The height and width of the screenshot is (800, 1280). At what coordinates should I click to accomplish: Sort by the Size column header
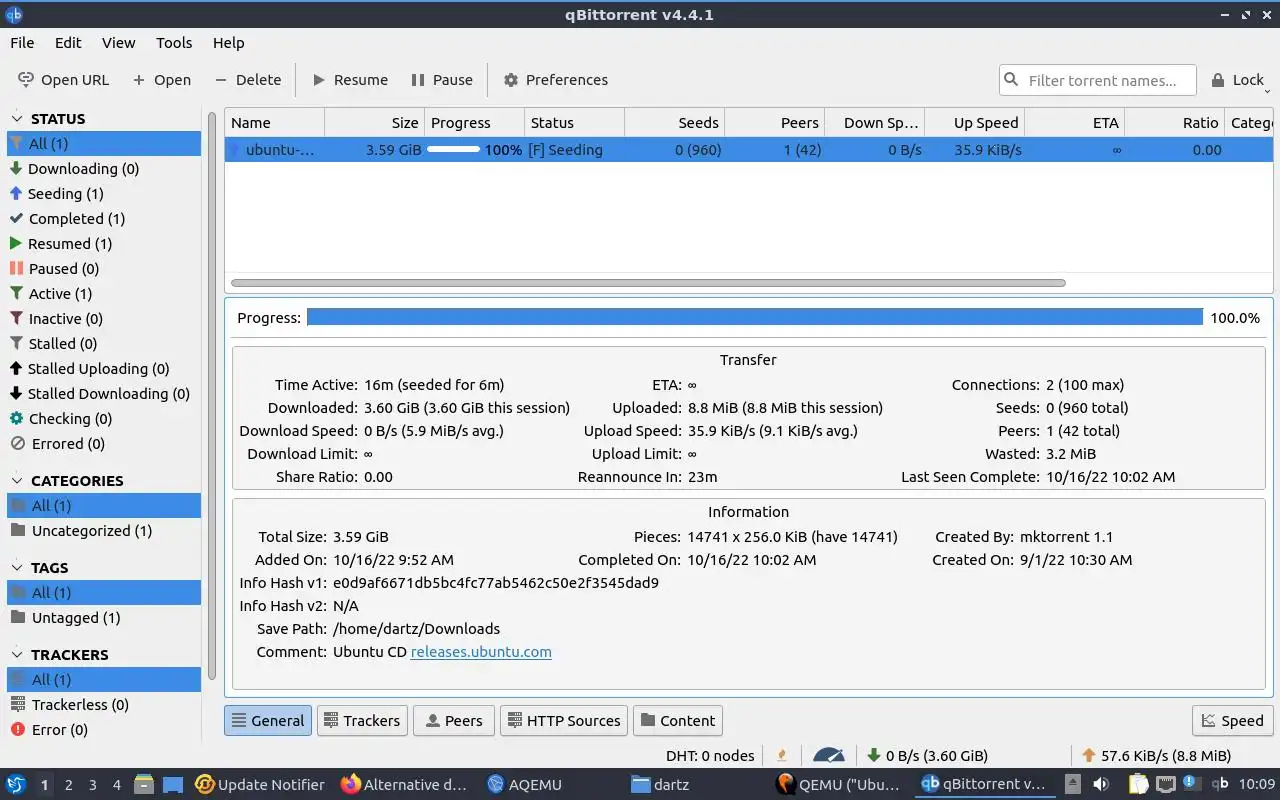pyautogui.click(x=374, y=123)
